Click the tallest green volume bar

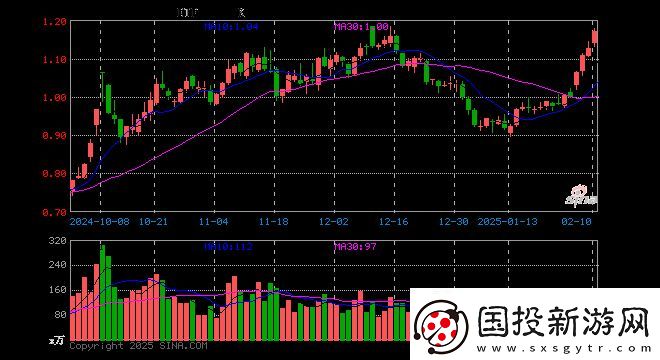pyautogui.click(x=102, y=293)
